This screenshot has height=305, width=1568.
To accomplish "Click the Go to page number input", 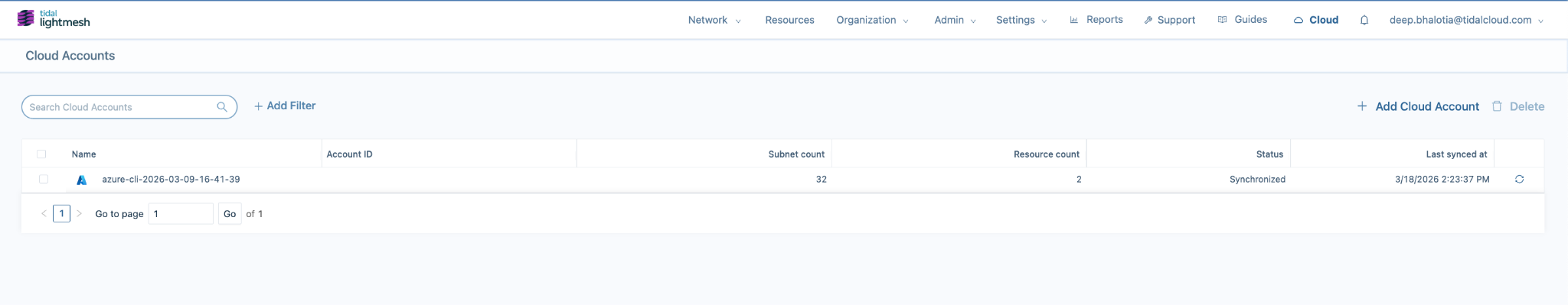I will click(x=181, y=213).
